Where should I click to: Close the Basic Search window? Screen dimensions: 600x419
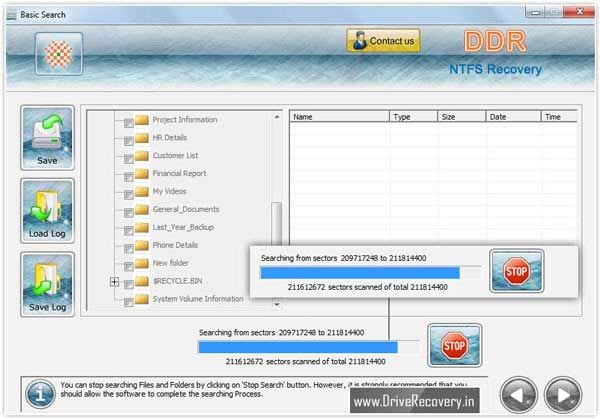click(579, 12)
